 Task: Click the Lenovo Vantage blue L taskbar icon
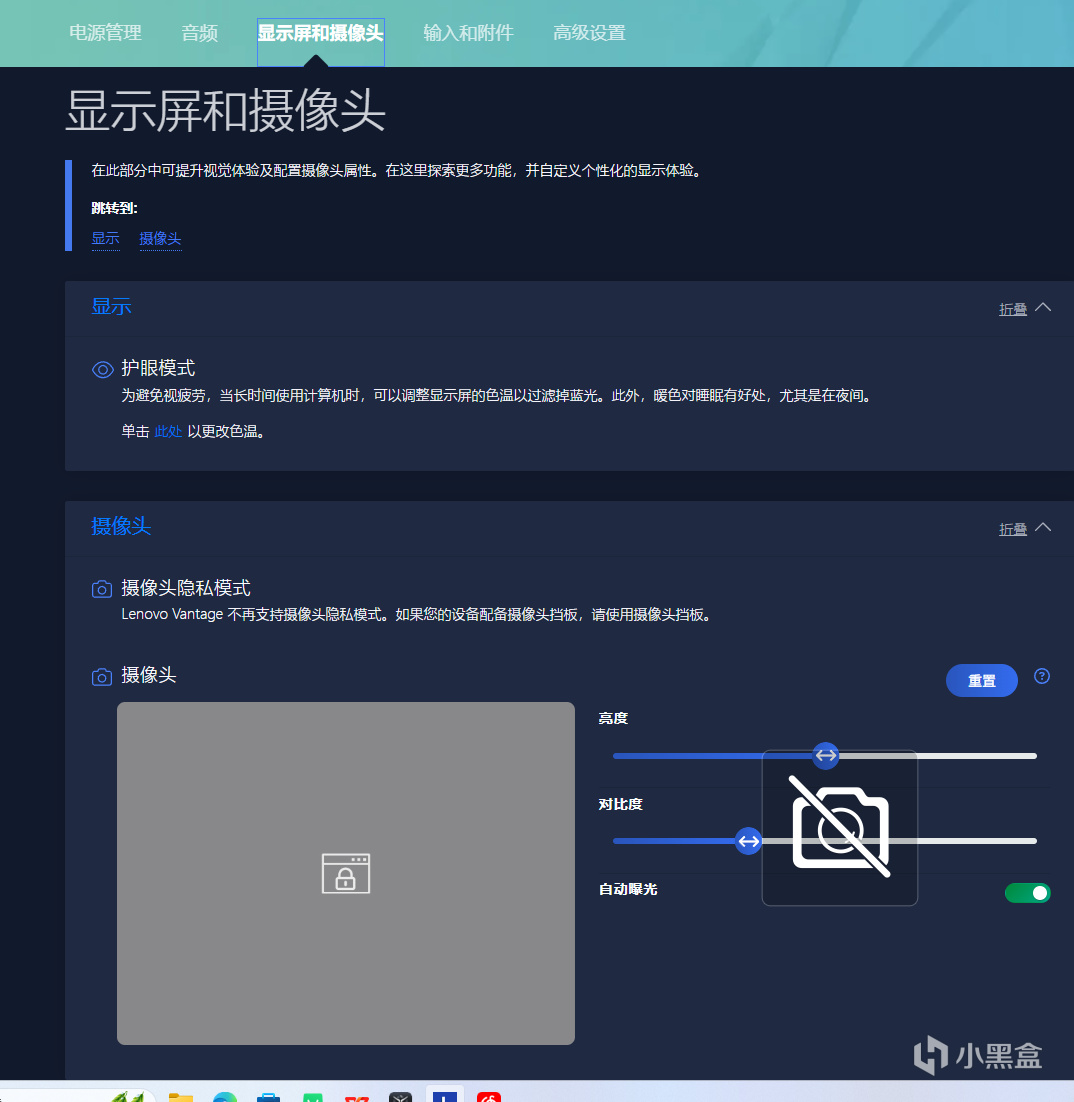click(x=445, y=1095)
